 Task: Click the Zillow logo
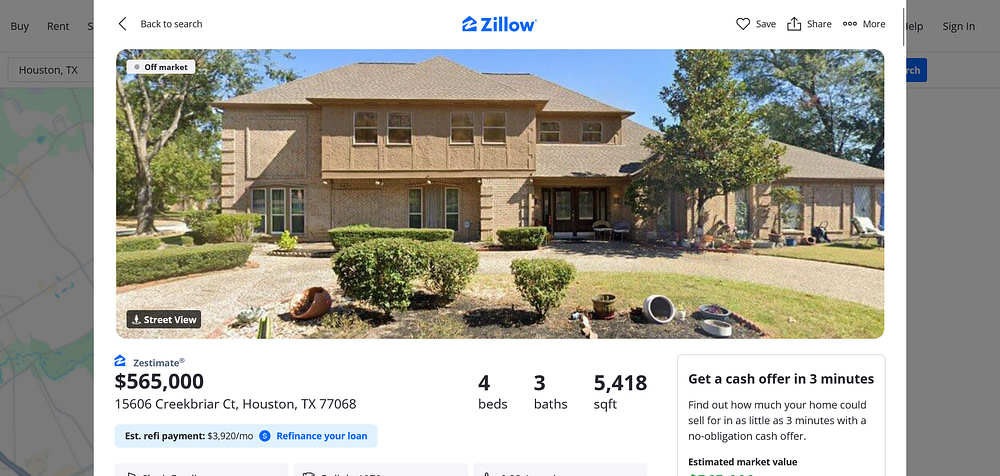coord(499,24)
